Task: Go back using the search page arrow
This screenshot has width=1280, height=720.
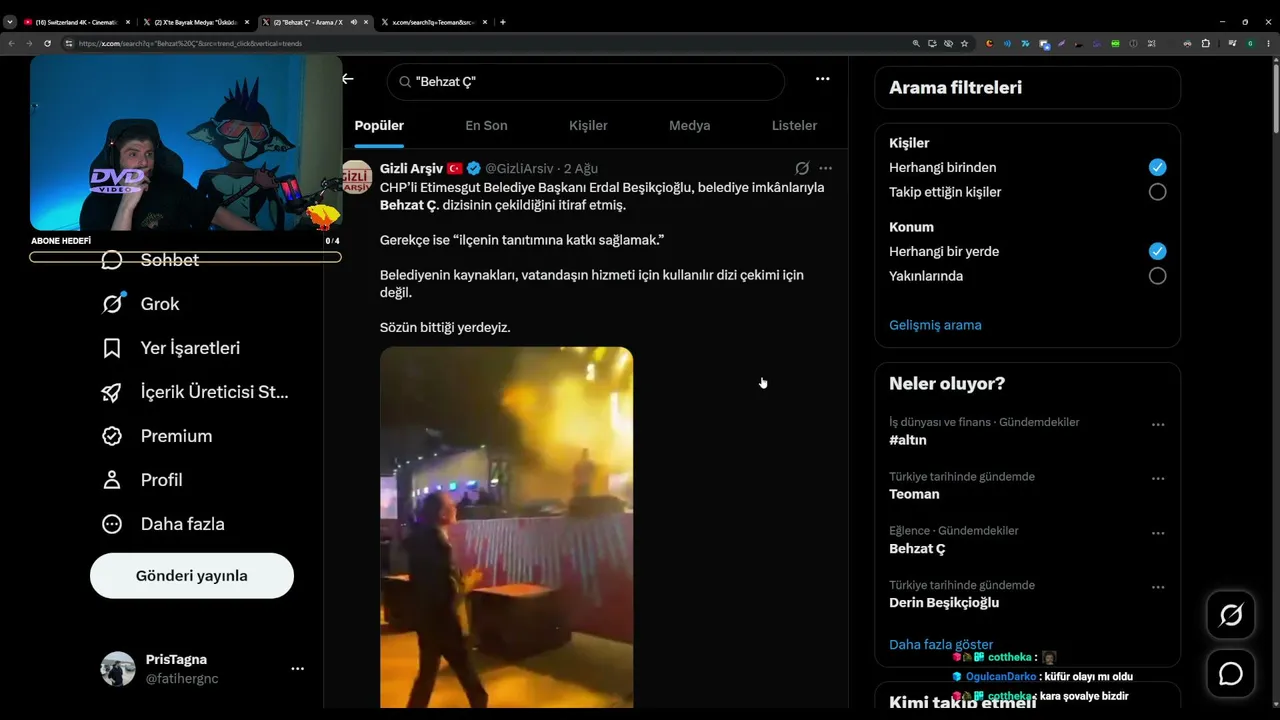Action: pyautogui.click(x=348, y=79)
